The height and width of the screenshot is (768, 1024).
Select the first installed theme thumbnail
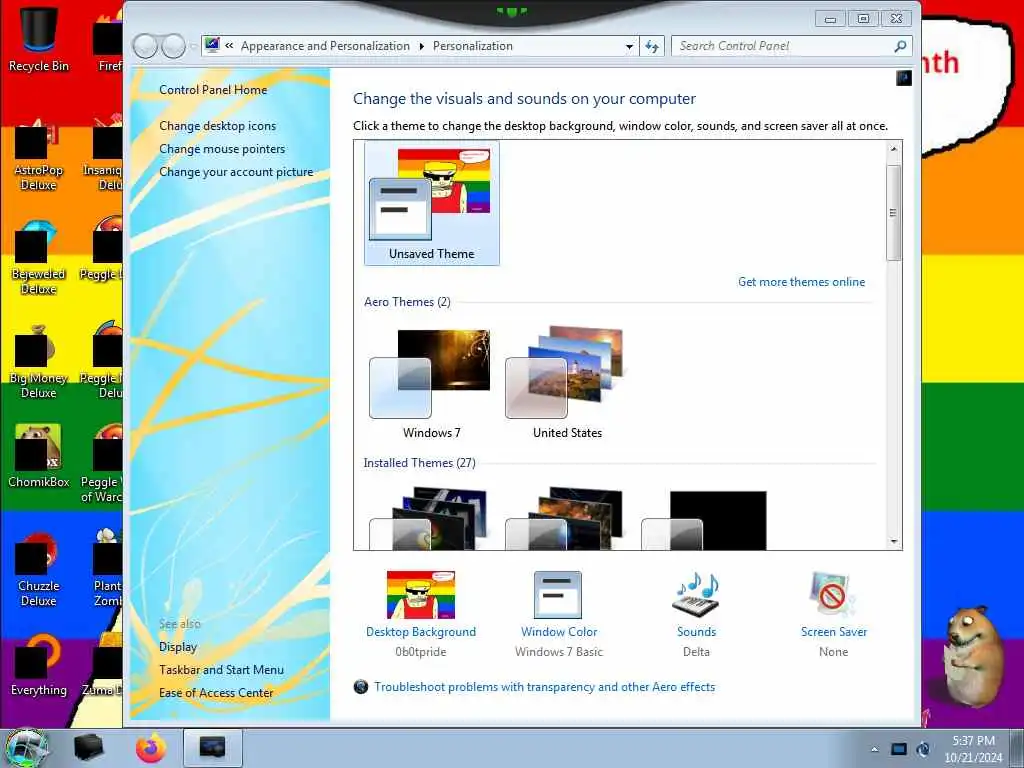[x=429, y=519]
